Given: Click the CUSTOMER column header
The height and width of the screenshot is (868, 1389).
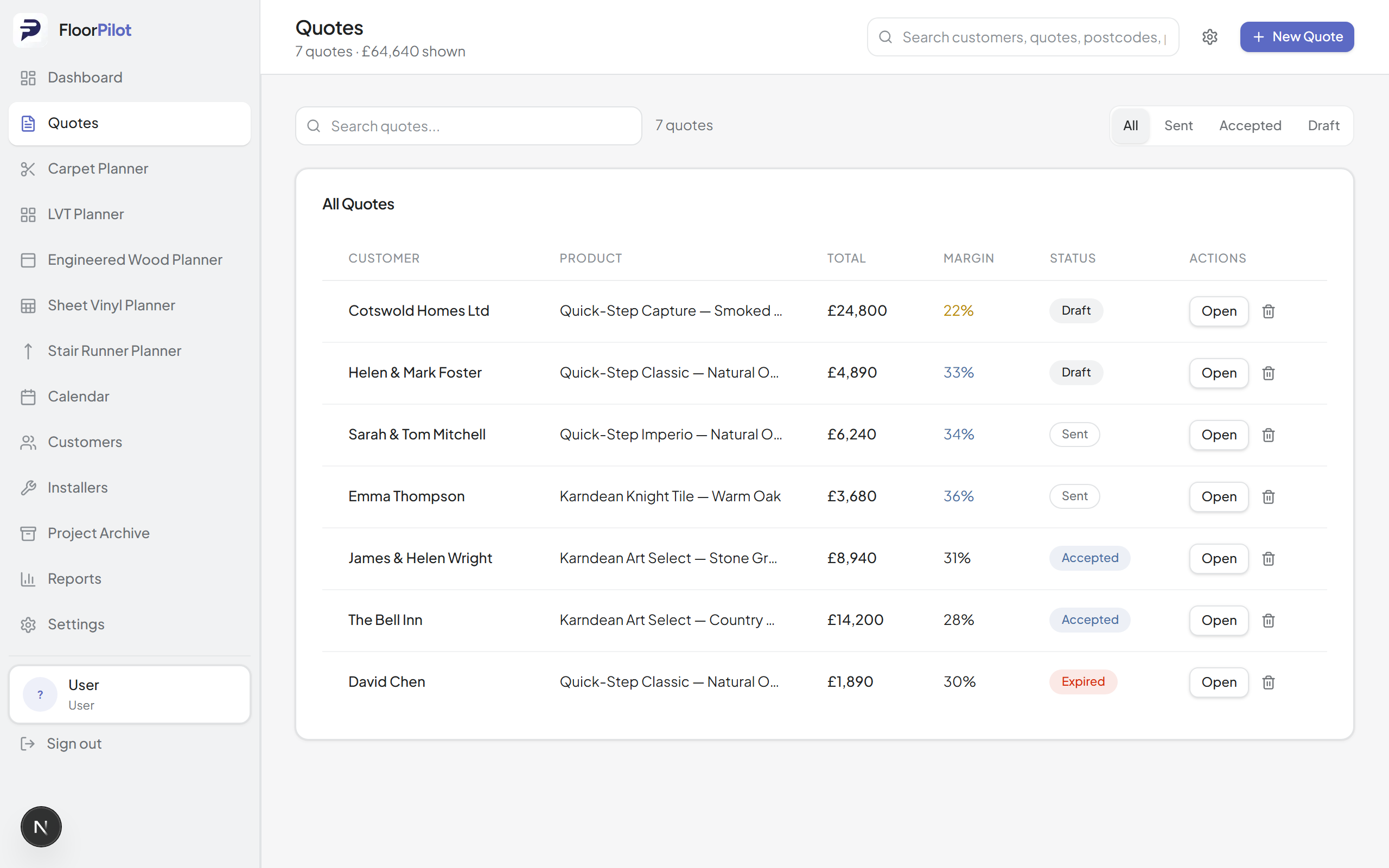Looking at the screenshot, I should (x=384, y=258).
